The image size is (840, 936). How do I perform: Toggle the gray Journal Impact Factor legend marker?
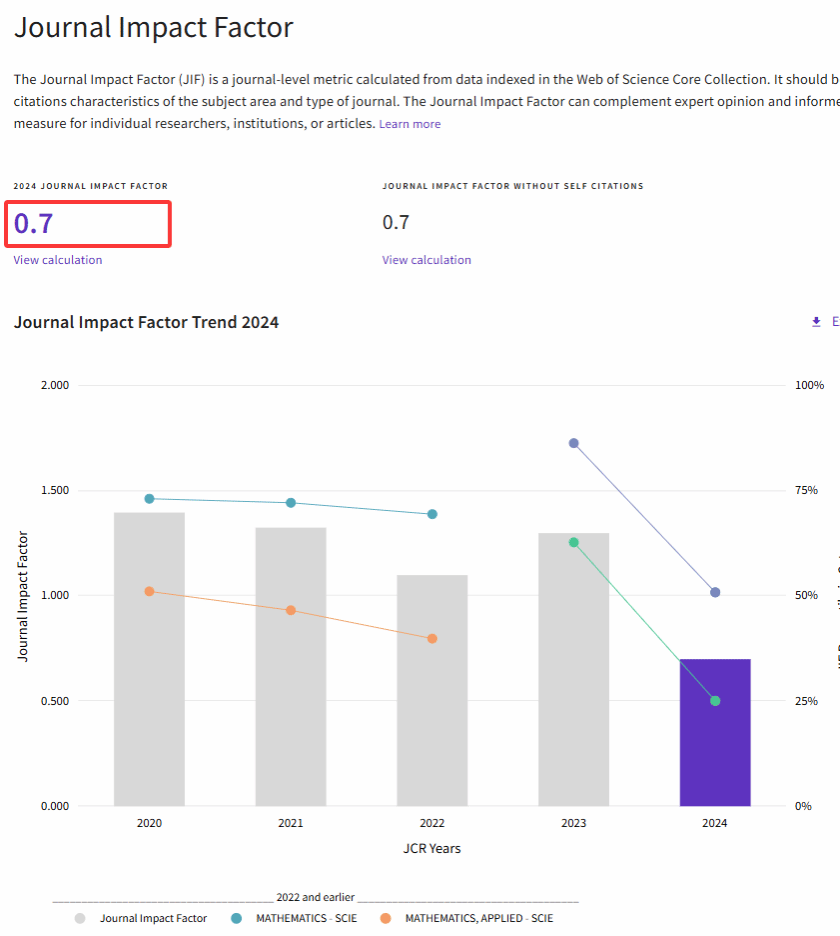coord(80,918)
